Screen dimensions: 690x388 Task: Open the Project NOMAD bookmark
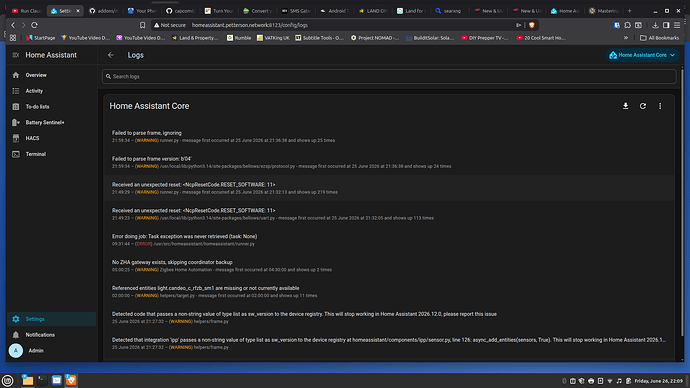pos(375,38)
